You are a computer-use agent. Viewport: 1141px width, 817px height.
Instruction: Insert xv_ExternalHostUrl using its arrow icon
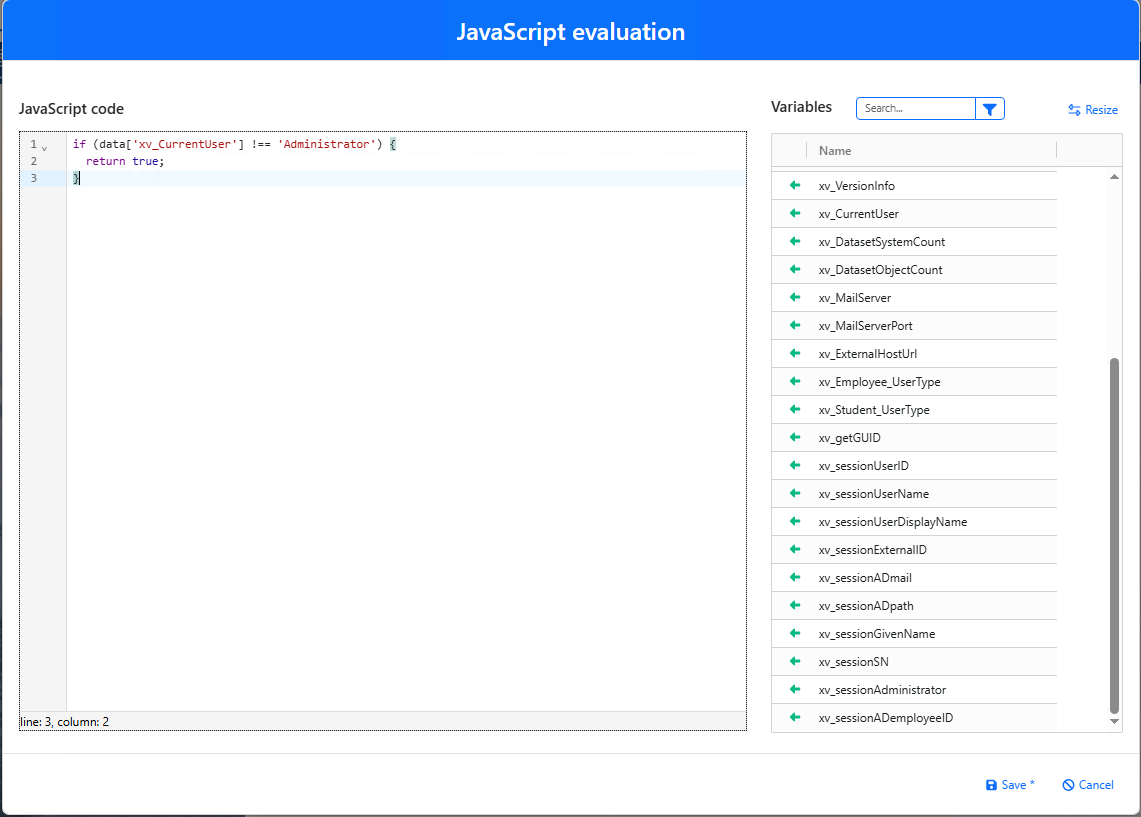795,354
